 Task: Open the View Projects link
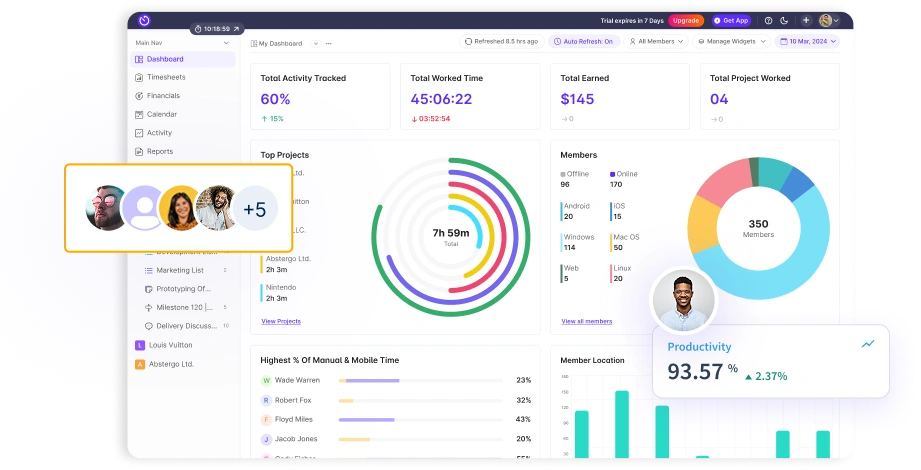click(281, 321)
